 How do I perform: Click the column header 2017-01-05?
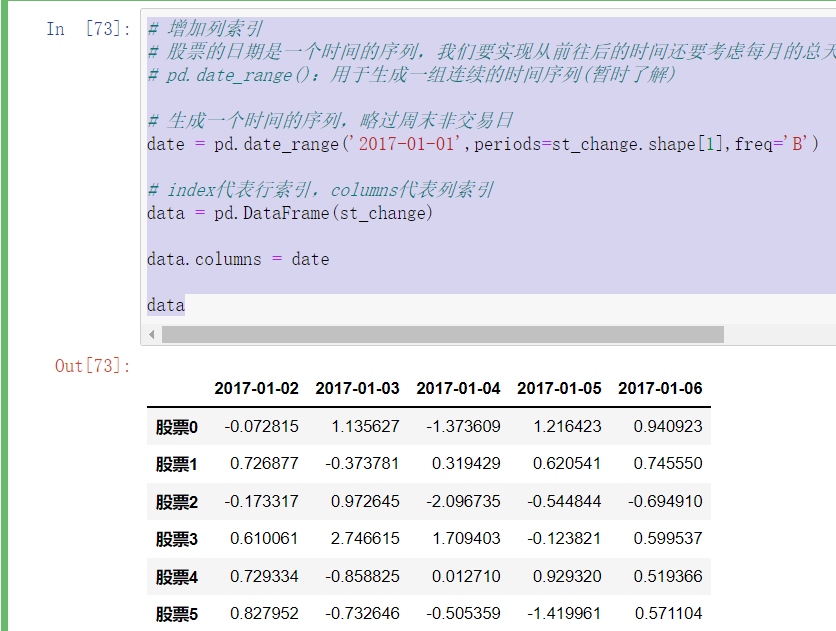point(559,389)
